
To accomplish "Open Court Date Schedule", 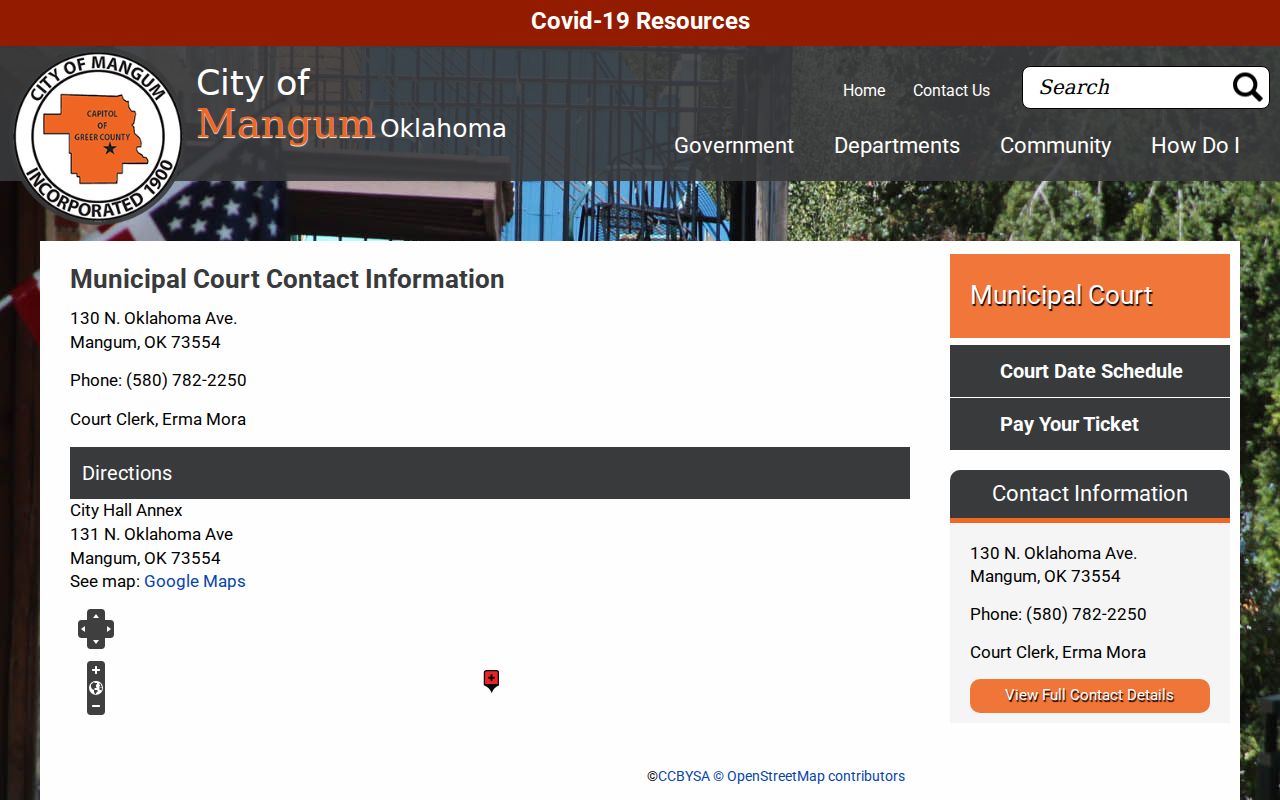I will [1090, 371].
